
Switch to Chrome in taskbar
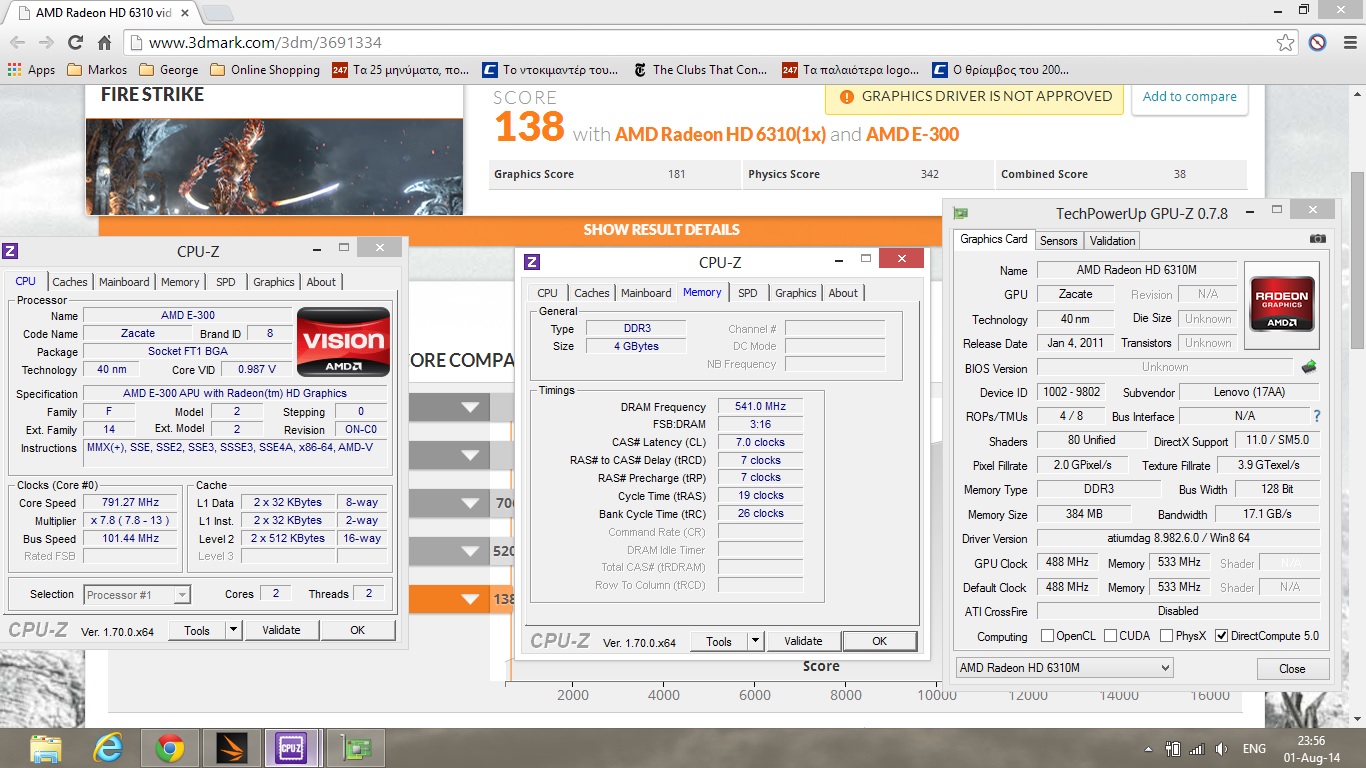(169, 748)
